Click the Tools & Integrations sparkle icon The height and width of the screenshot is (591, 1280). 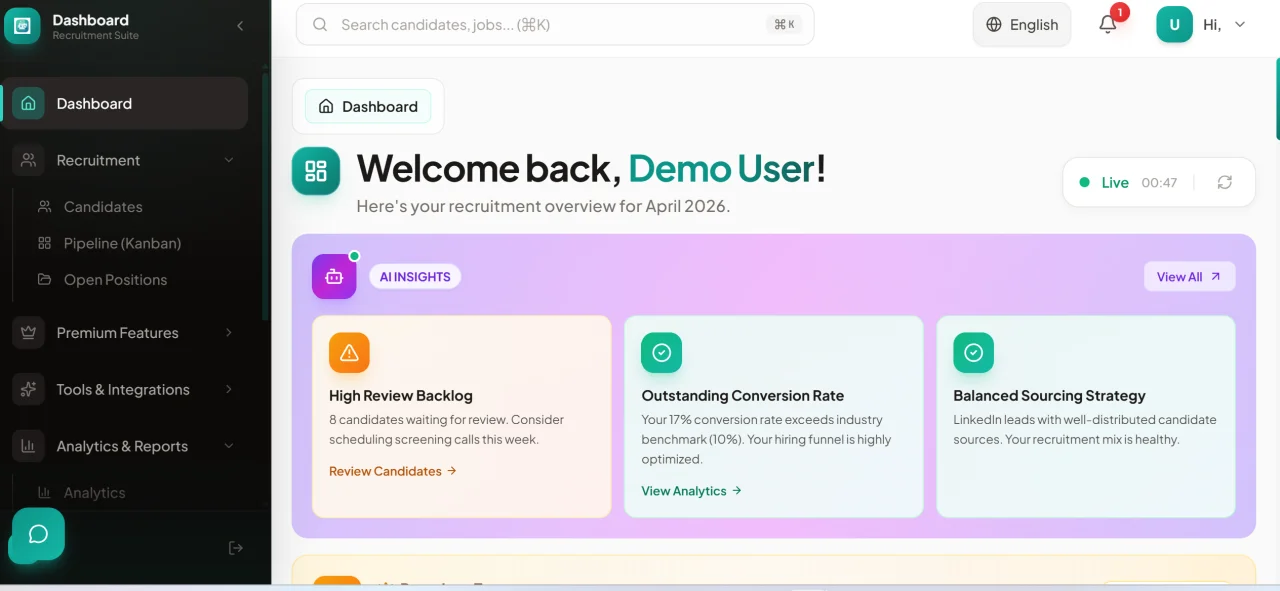28,389
